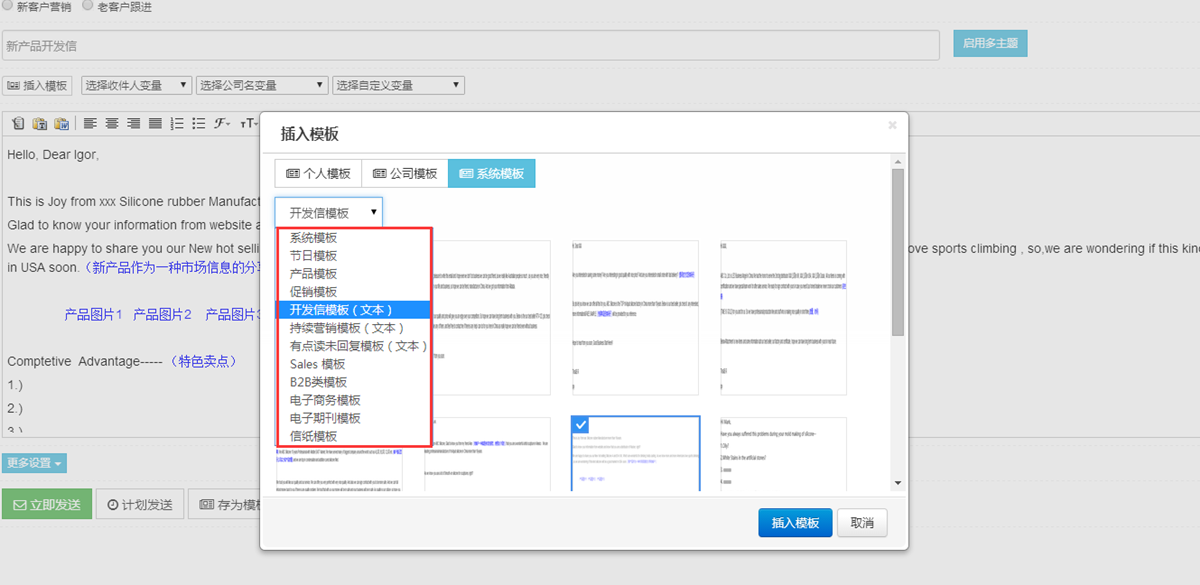Insert a numbered list via toolbar icon
The height and width of the screenshot is (585, 1200).
point(177,124)
